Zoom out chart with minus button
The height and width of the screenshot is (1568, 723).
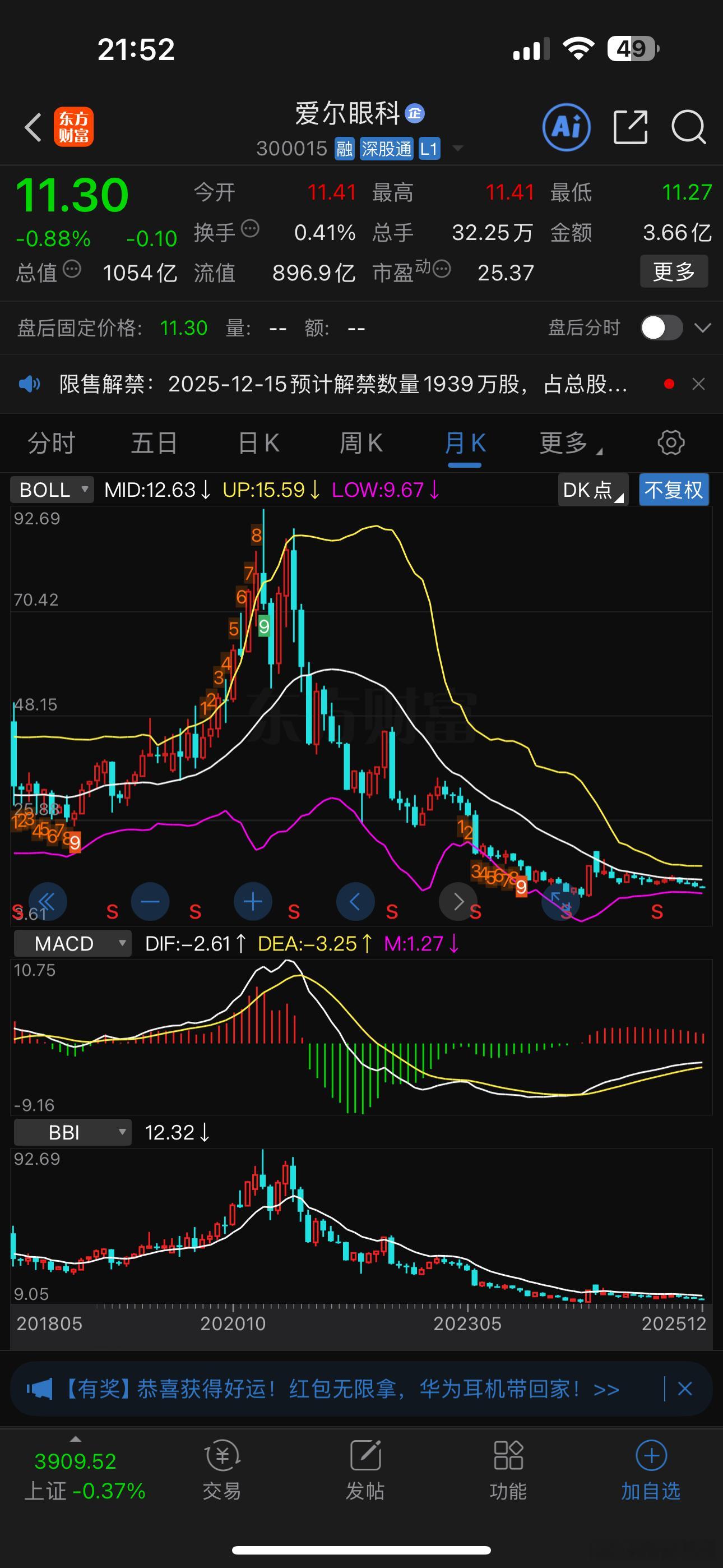point(150,901)
